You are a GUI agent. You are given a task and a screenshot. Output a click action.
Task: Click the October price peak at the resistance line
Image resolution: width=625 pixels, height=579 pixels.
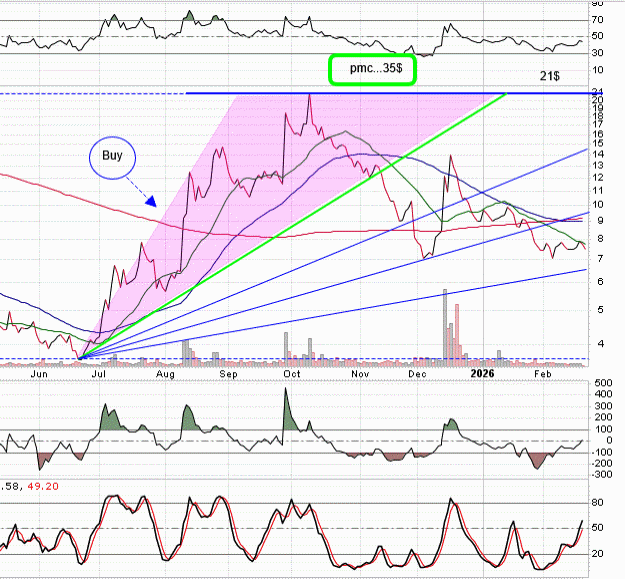[x=310, y=95]
